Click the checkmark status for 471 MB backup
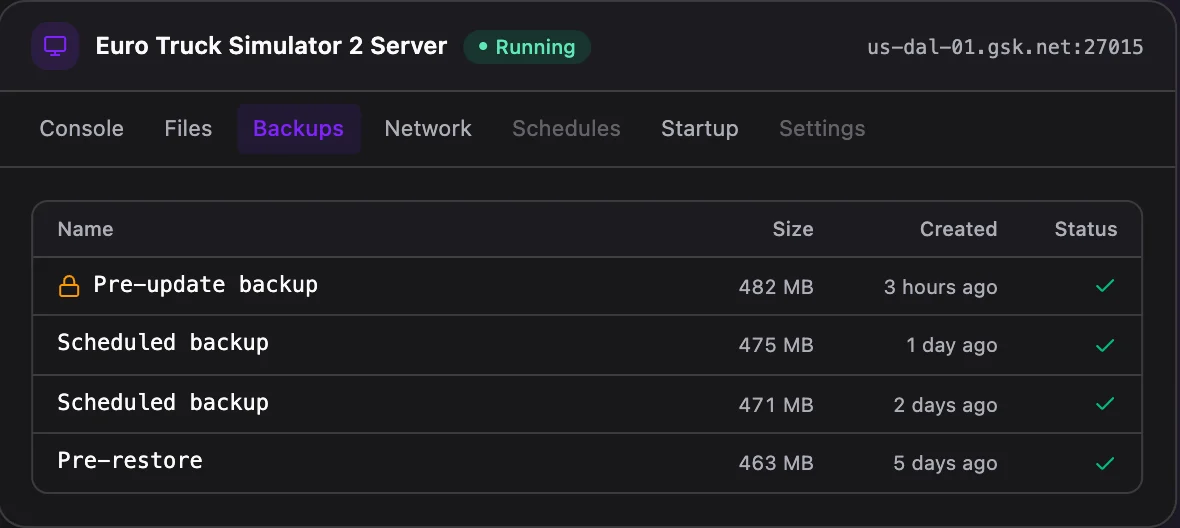This screenshot has height=528, width=1180. click(x=1105, y=404)
